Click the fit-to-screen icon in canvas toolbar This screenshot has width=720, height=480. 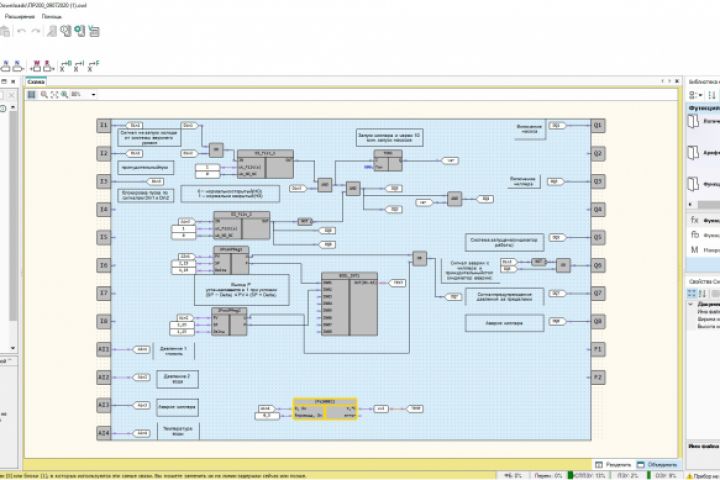(x=54, y=95)
